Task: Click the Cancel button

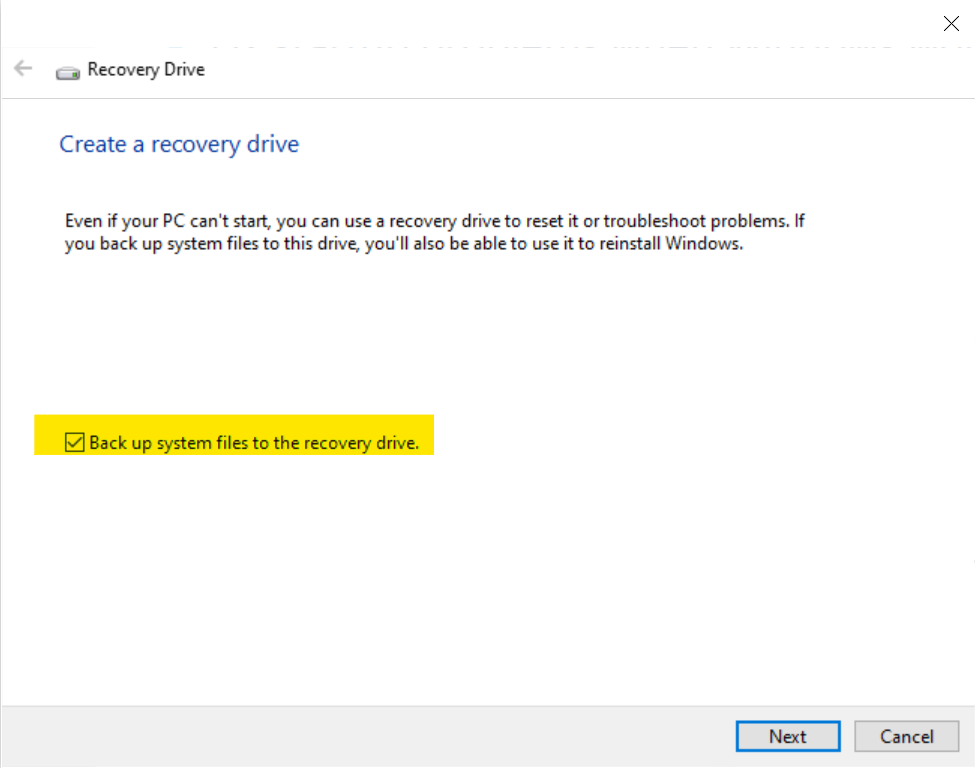Action: (906, 736)
